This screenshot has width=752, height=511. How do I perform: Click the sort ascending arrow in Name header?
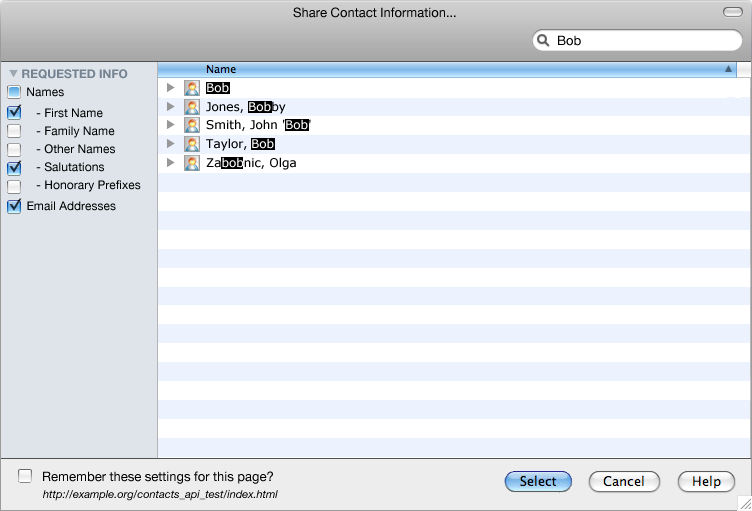(x=728, y=69)
